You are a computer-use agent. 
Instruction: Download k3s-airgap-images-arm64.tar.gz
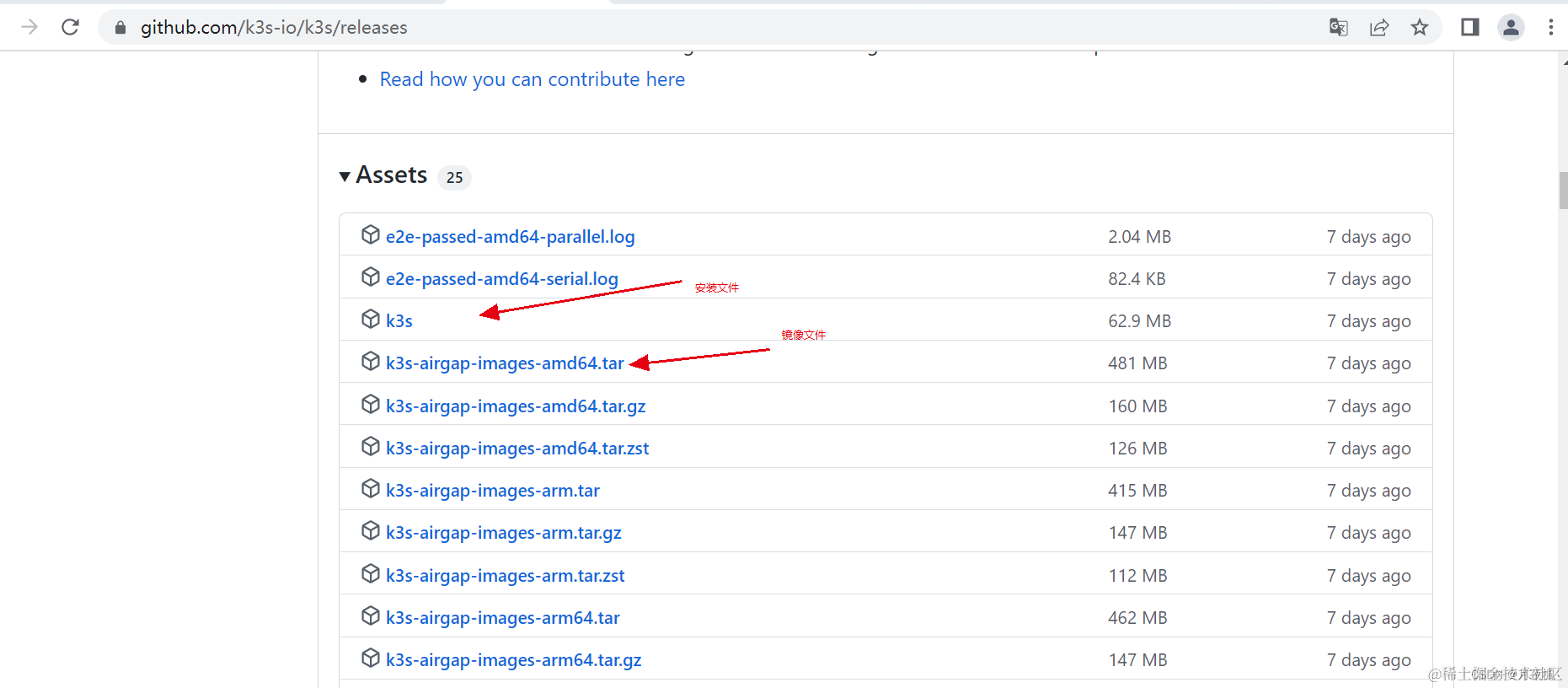coord(514,660)
